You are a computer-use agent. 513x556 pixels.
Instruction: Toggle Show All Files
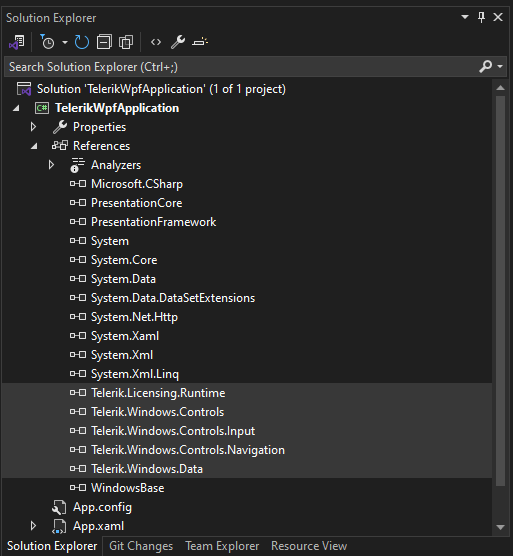[126, 42]
